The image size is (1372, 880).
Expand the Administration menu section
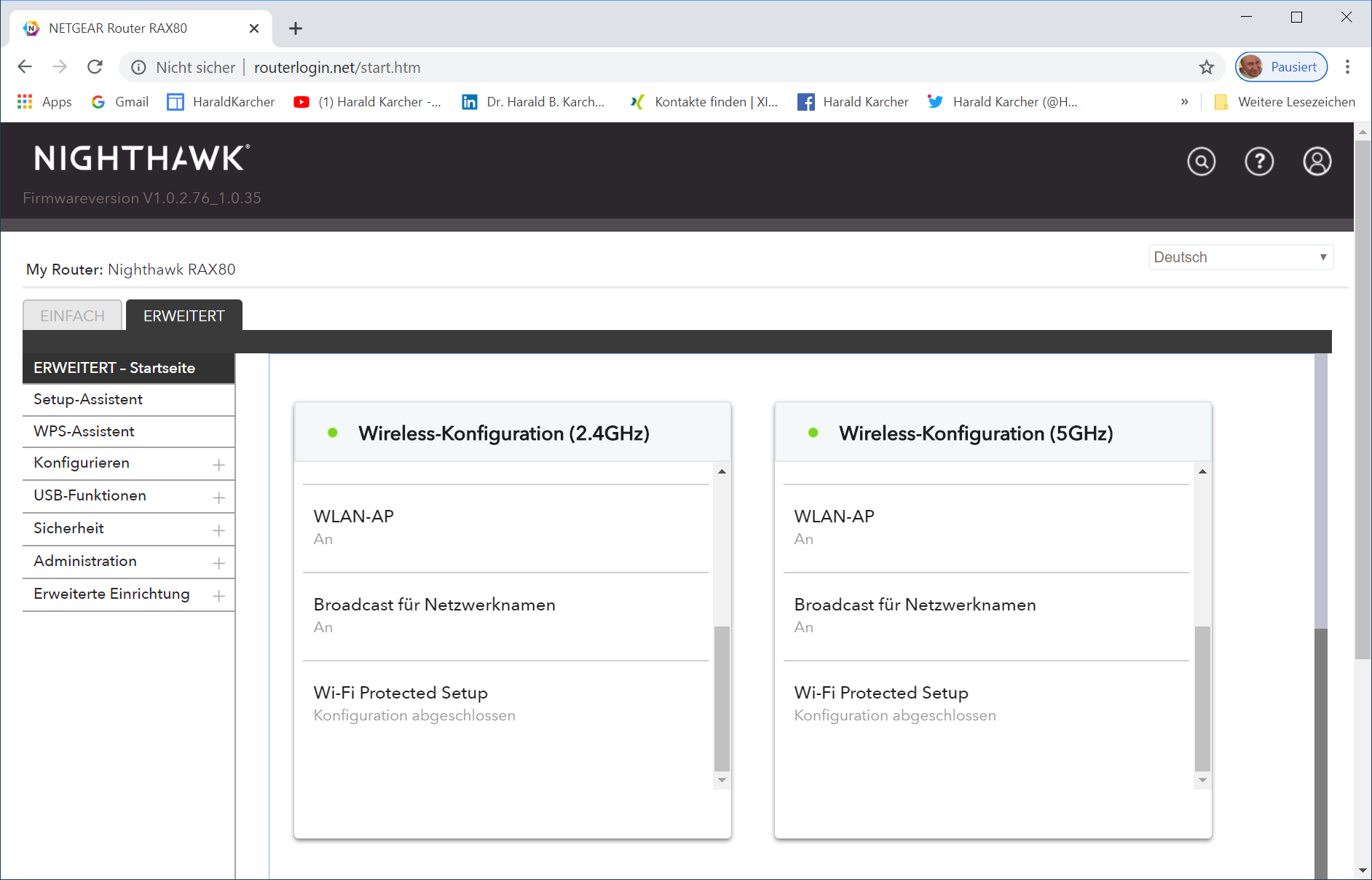coord(218,563)
